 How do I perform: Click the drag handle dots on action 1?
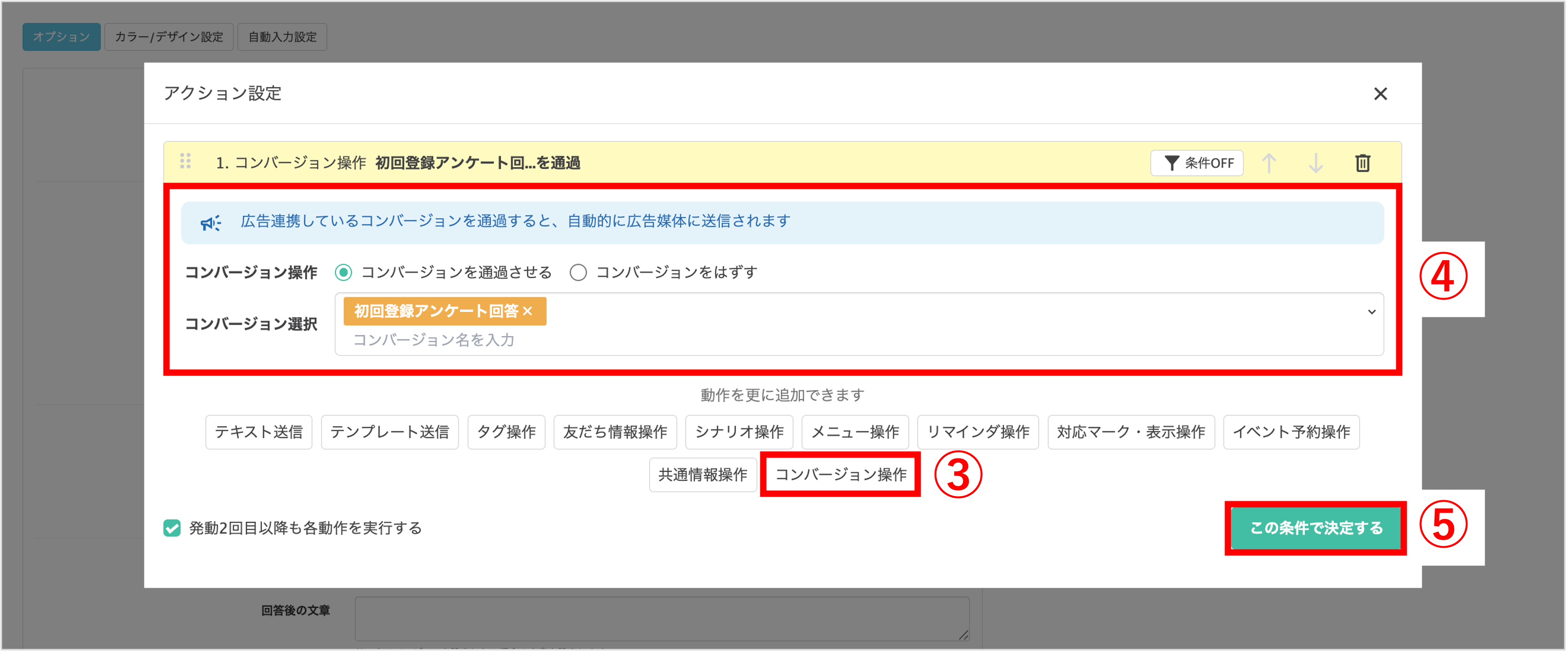[x=186, y=162]
